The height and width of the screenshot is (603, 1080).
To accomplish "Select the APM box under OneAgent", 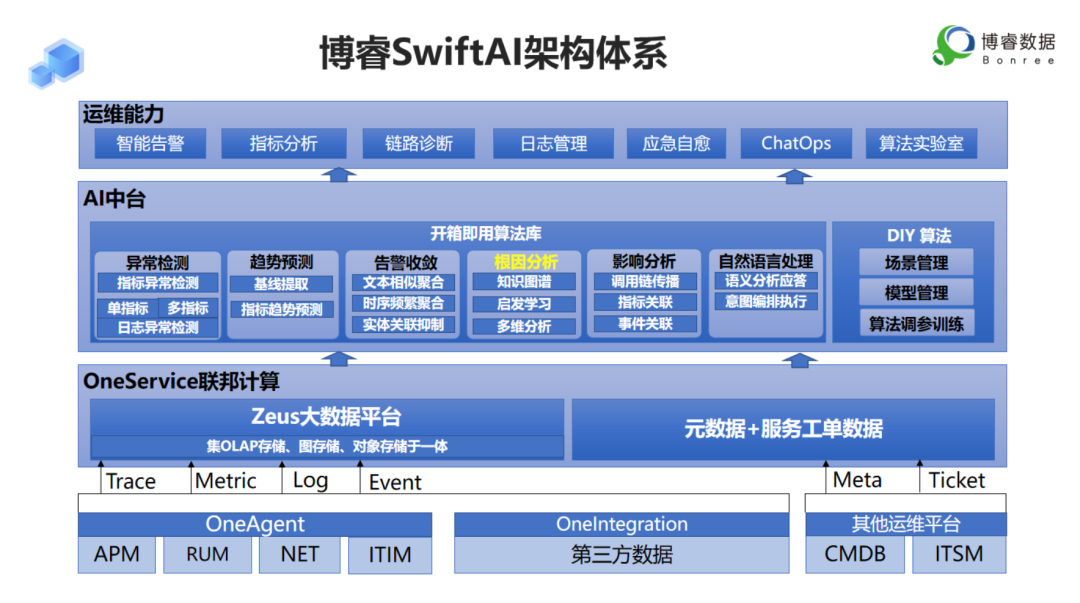I will 117,554.
